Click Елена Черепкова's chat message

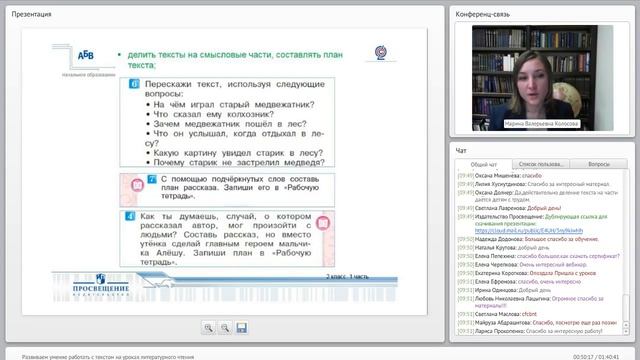click(x=522, y=265)
